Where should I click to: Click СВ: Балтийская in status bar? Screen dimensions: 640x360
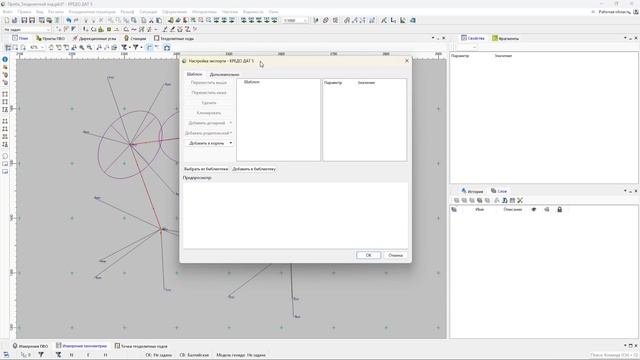(x=194, y=355)
